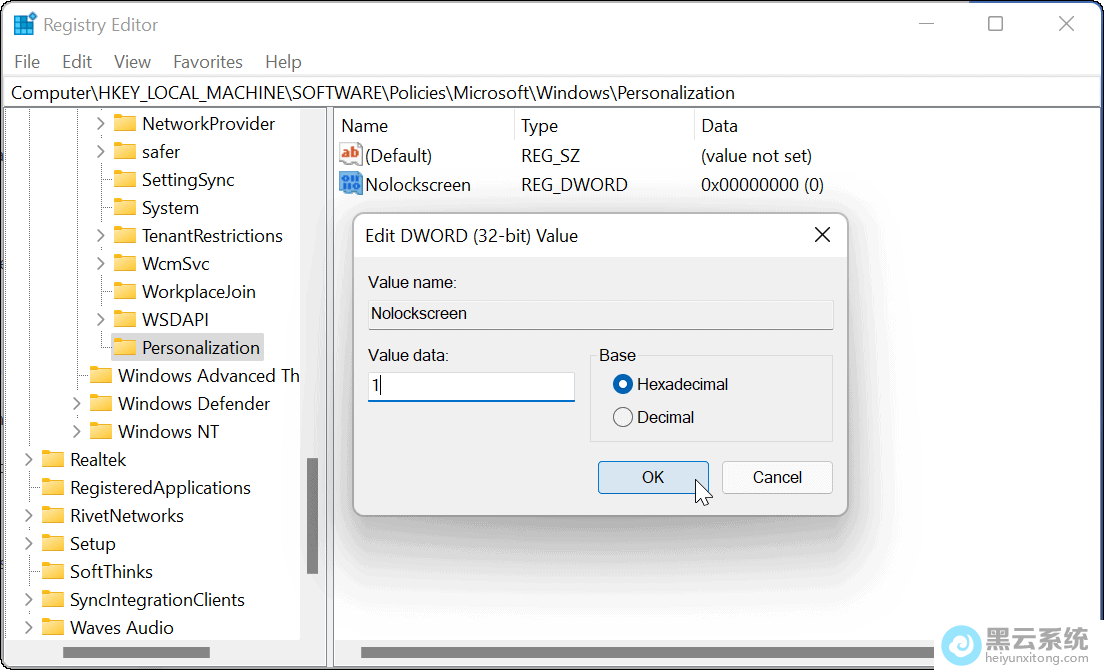
Task: Click the Realtek folder icon
Action: 53,460
